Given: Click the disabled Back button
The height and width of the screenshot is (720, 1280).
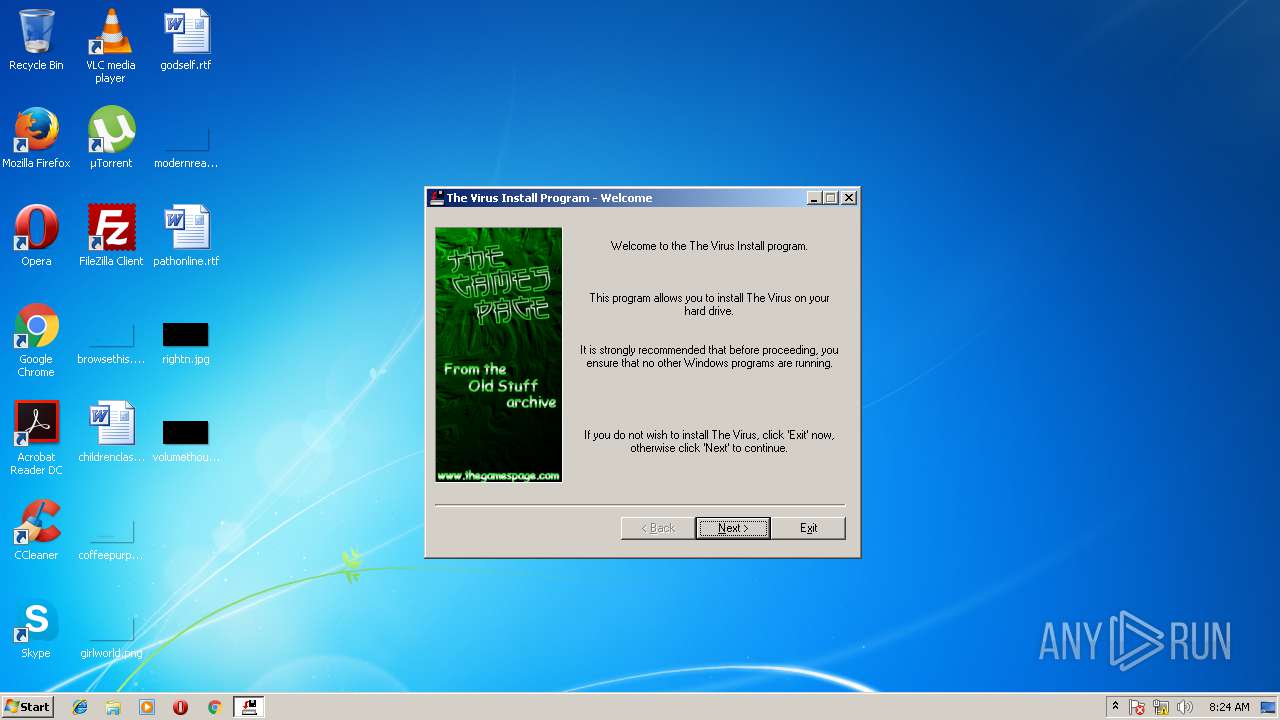Looking at the screenshot, I should (657, 528).
